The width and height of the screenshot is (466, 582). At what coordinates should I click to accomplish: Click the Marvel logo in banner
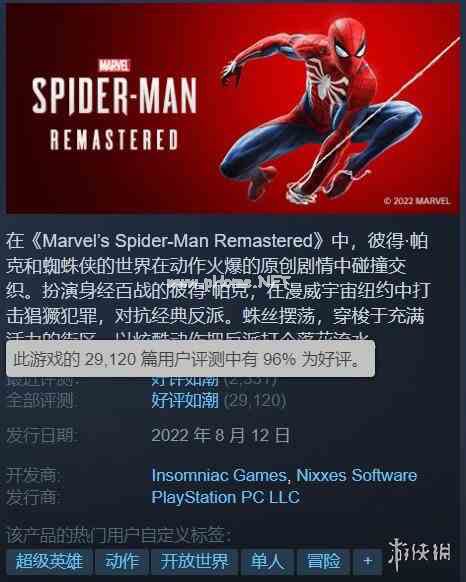pos(114,65)
